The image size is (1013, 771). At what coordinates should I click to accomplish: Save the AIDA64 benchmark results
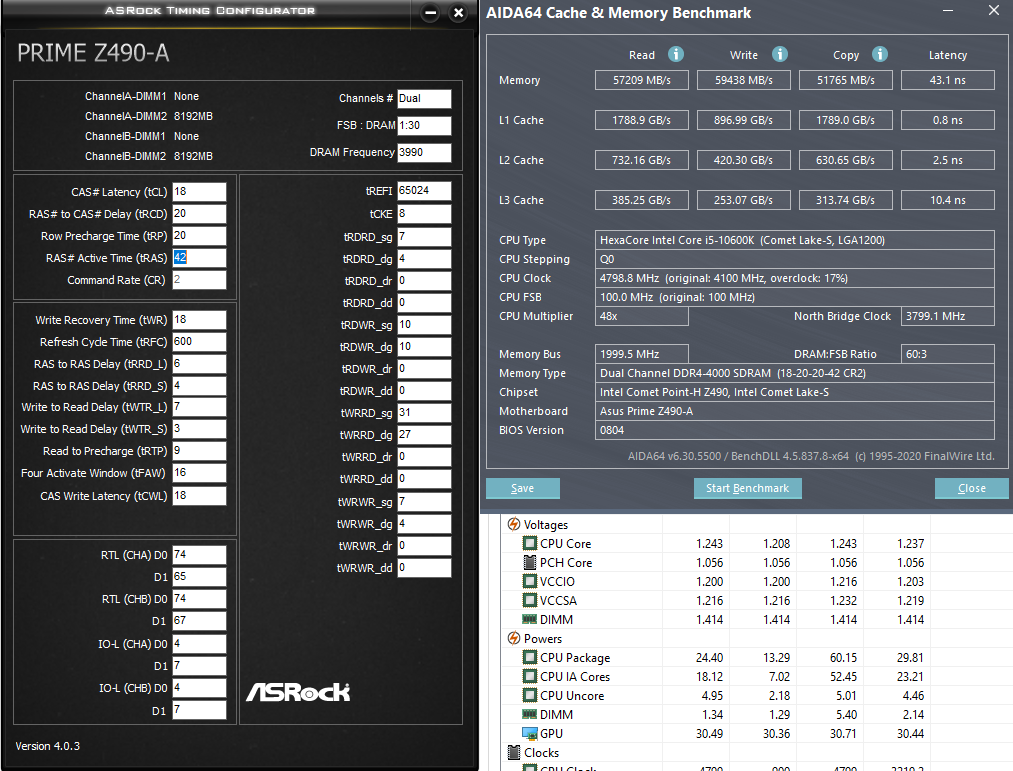coord(523,489)
